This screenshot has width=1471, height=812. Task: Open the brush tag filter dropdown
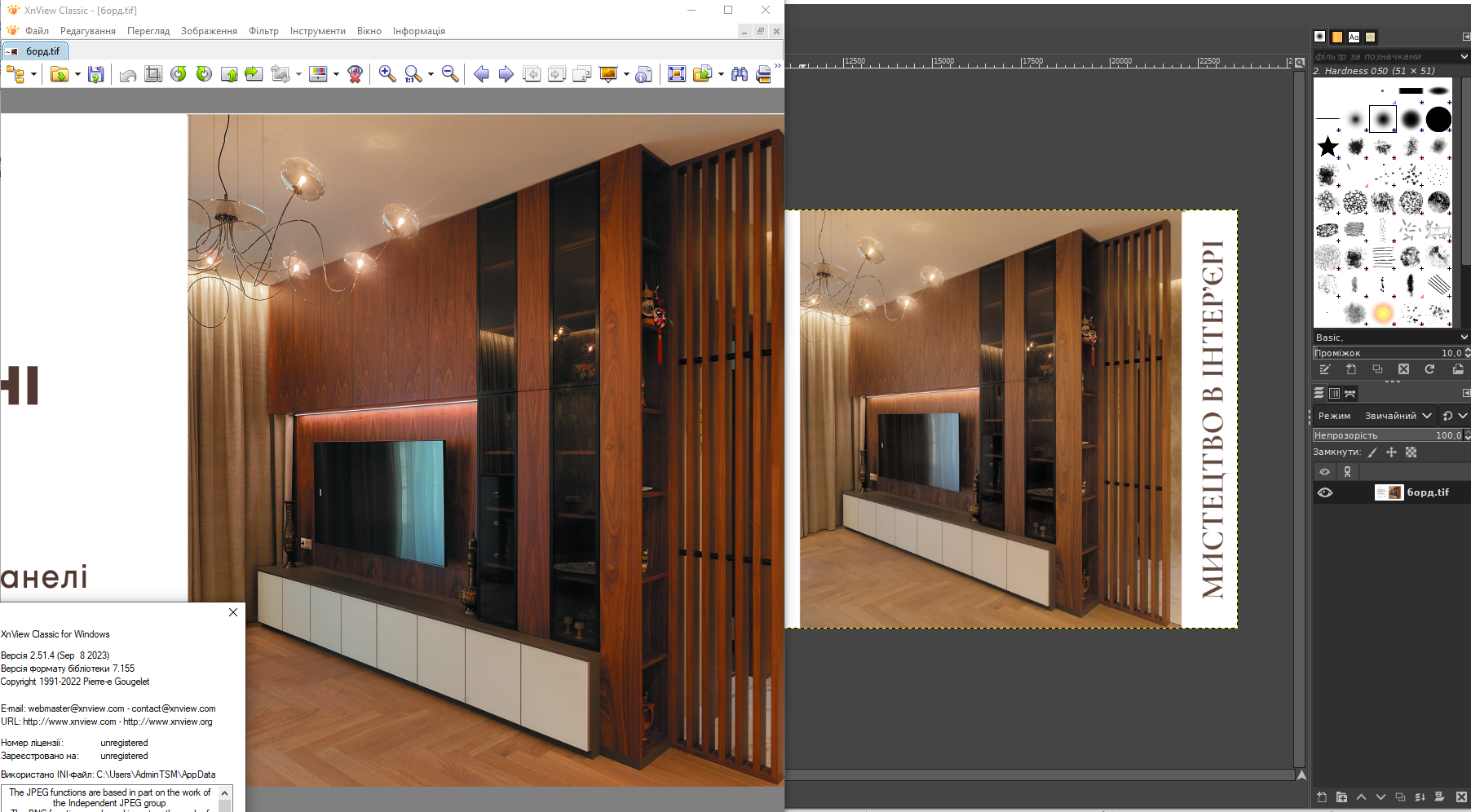point(1464,56)
